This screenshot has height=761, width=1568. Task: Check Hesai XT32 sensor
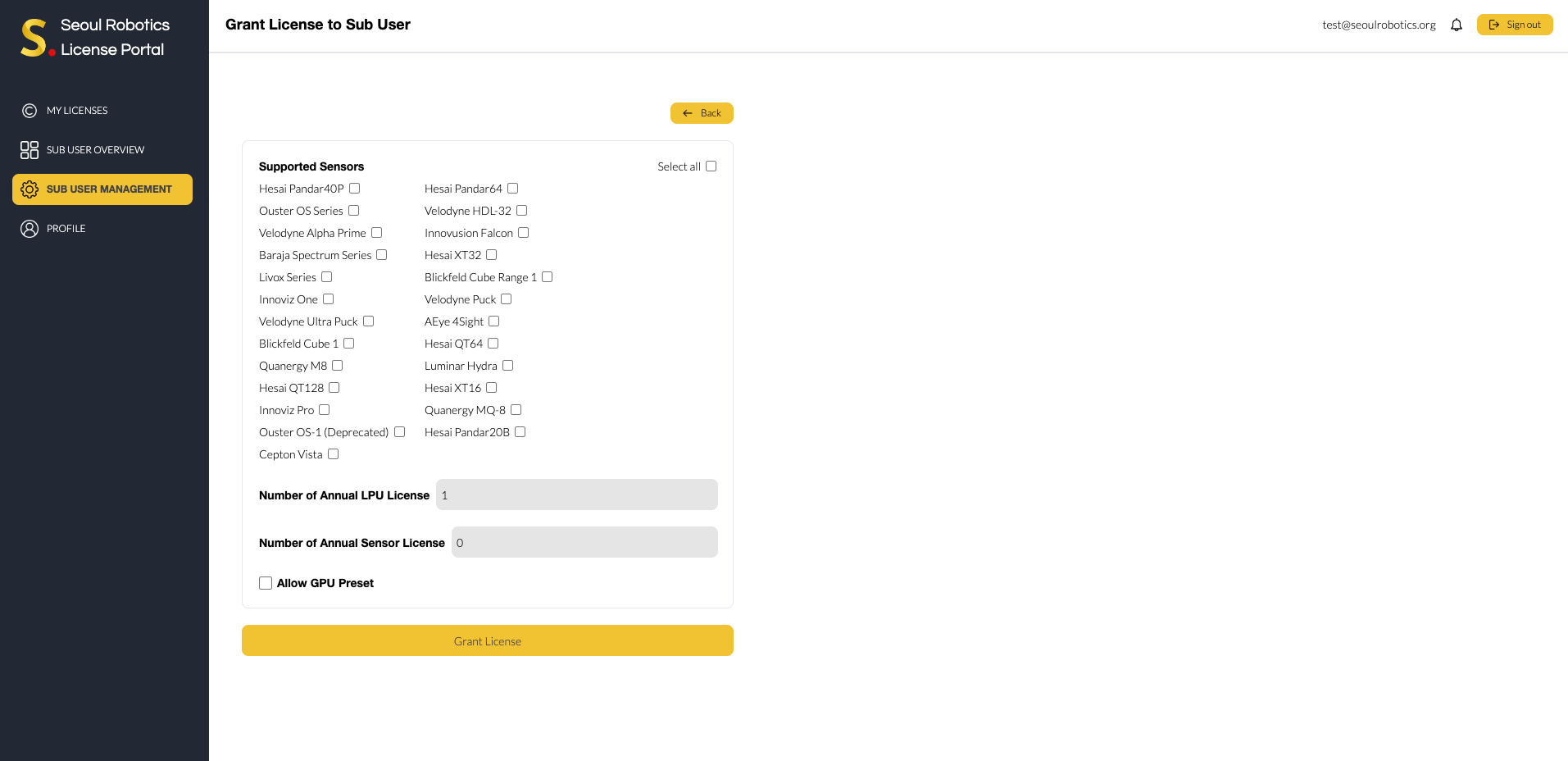pos(492,255)
